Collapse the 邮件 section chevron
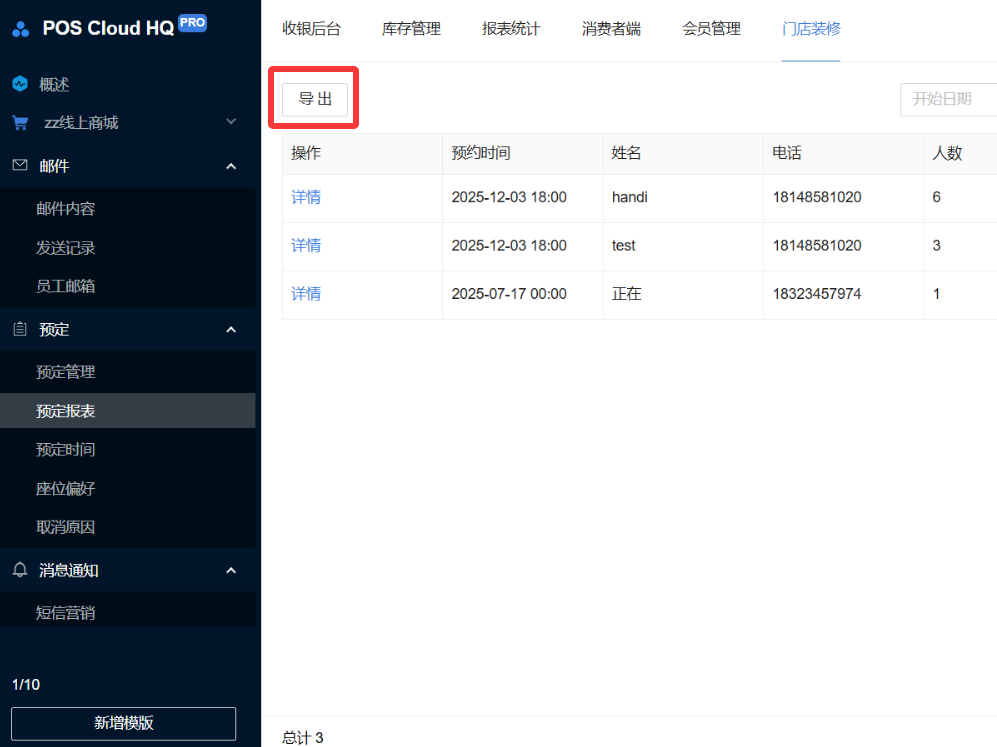997x747 pixels. coord(231,166)
